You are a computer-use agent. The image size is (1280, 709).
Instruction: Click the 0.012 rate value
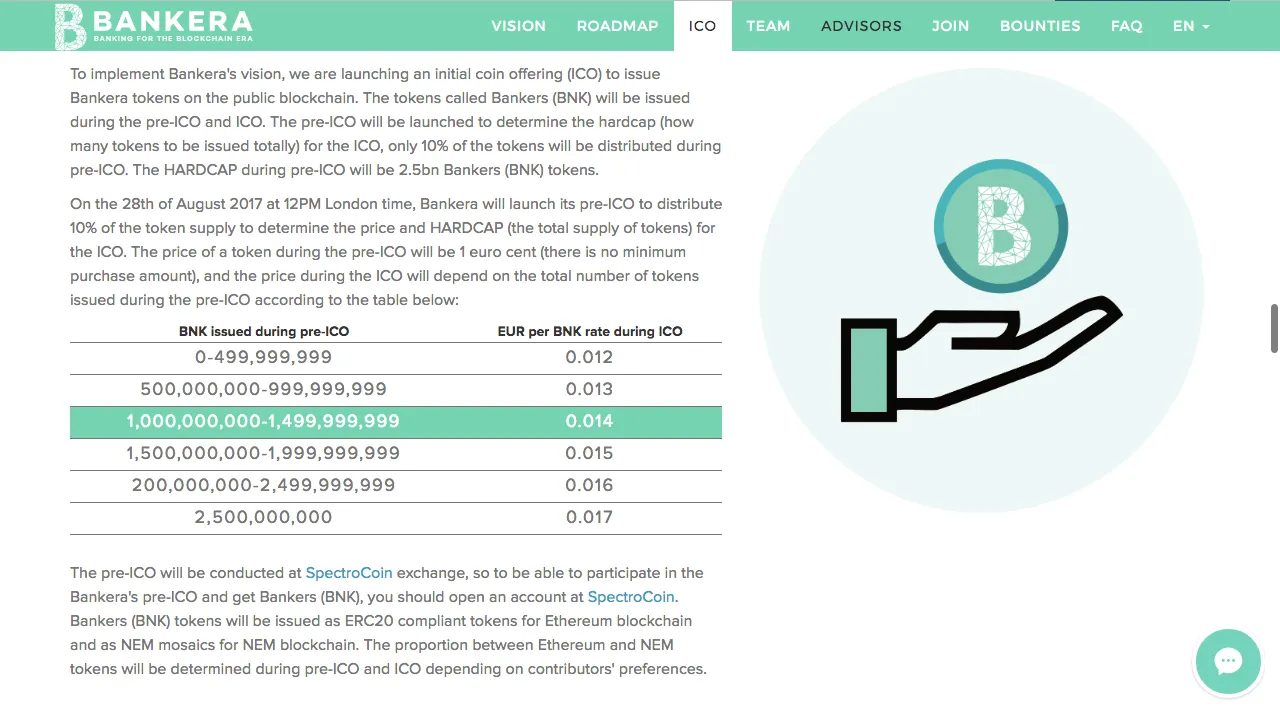pyautogui.click(x=589, y=357)
